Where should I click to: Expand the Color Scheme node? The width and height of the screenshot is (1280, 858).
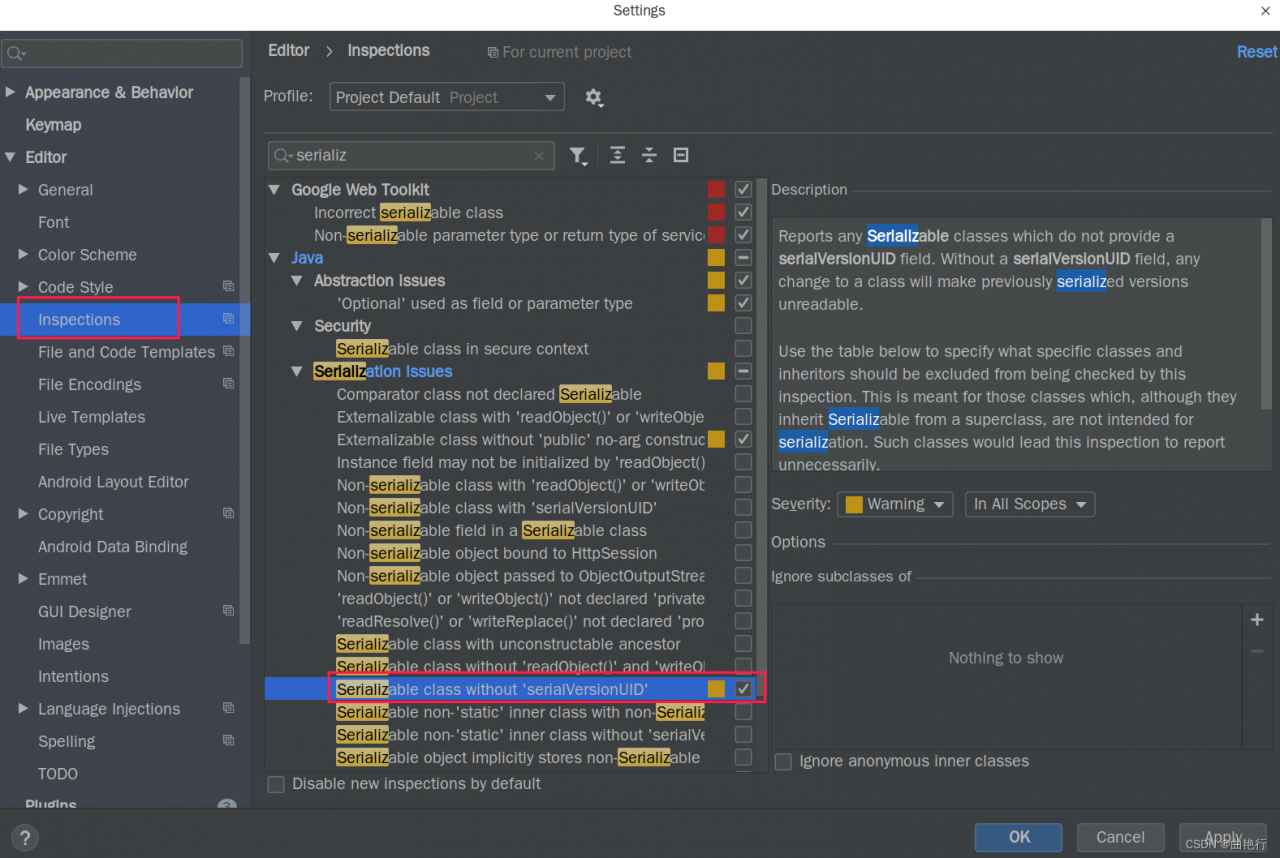click(23, 254)
